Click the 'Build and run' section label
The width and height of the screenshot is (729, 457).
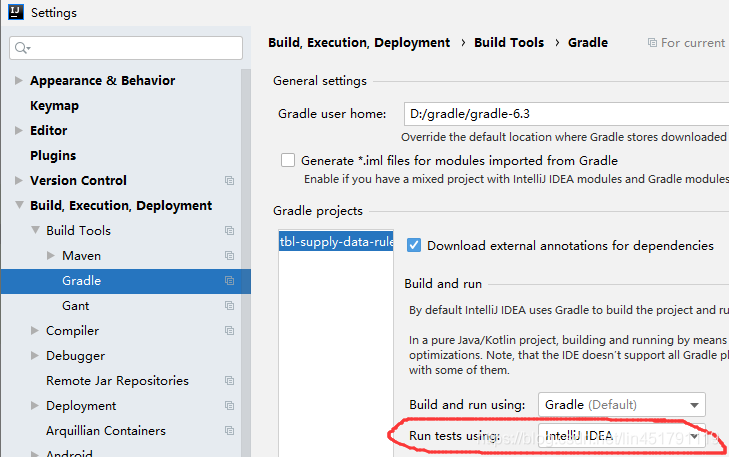(x=443, y=284)
